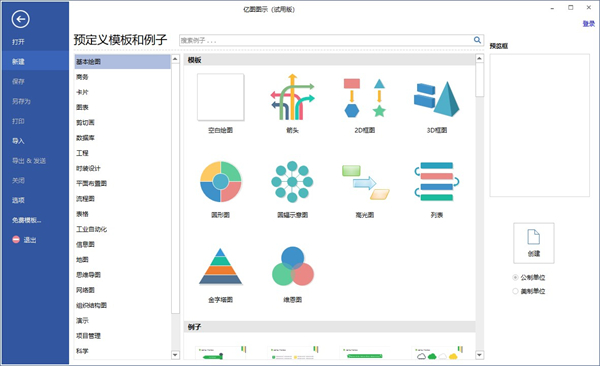Click category list scroll-down arrow

pos(175,355)
